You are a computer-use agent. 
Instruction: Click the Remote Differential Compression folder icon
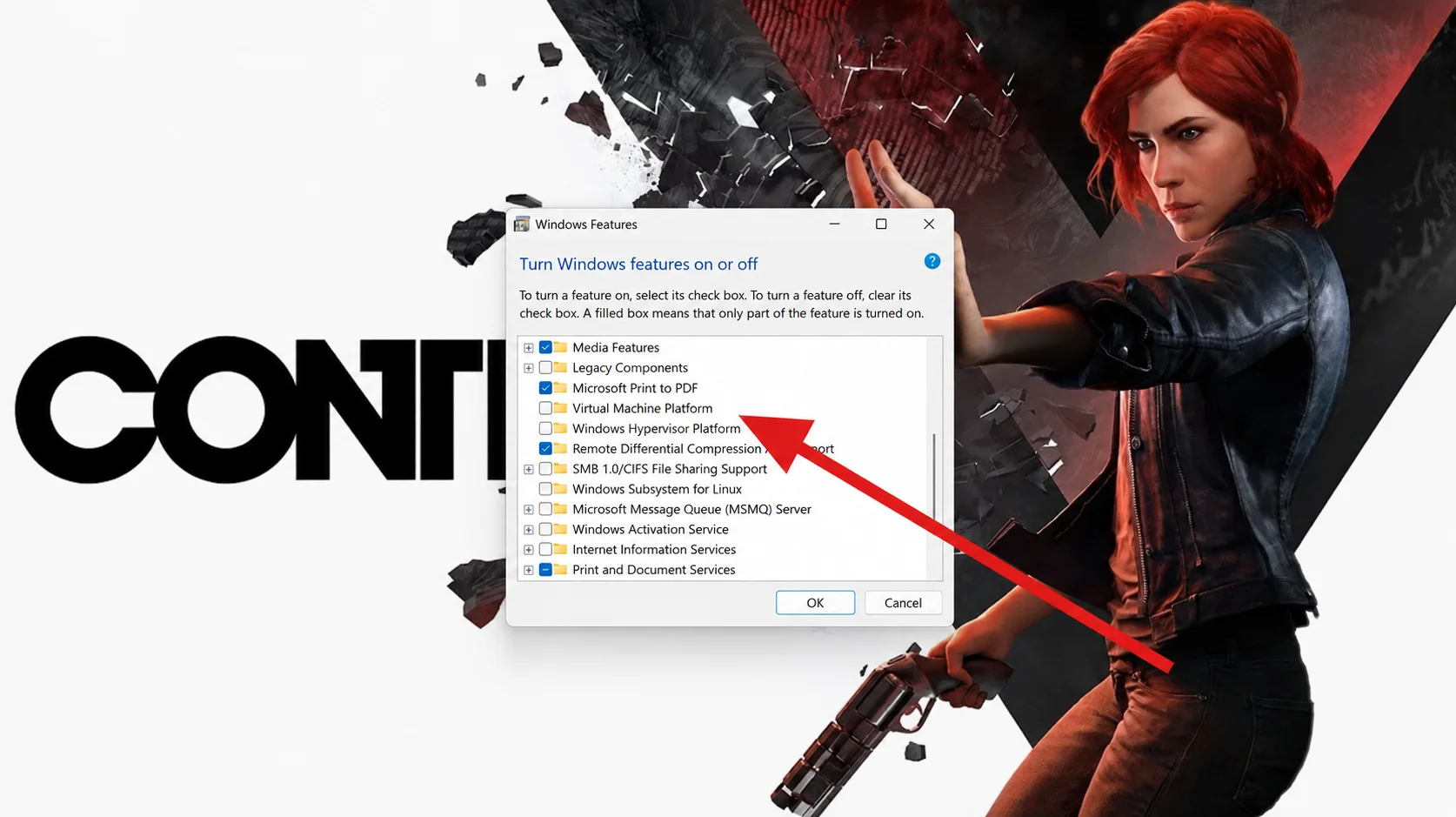coord(561,448)
